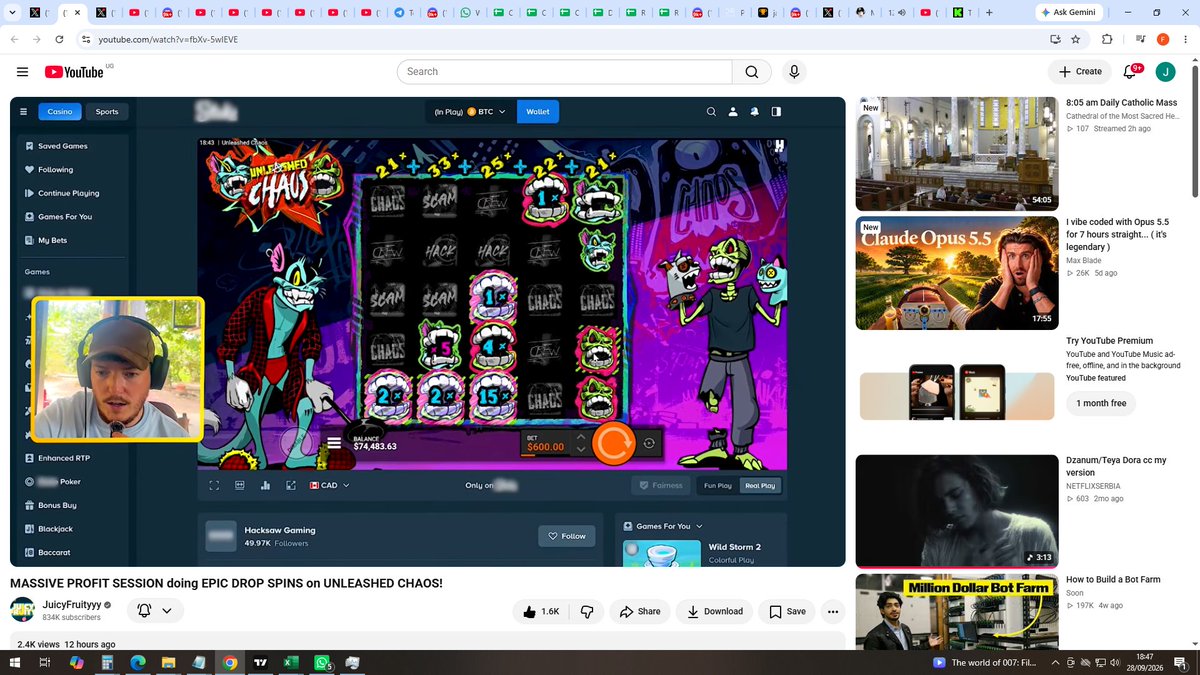Click the Wallet button
1200x675 pixels.
[x=538, y=112]
